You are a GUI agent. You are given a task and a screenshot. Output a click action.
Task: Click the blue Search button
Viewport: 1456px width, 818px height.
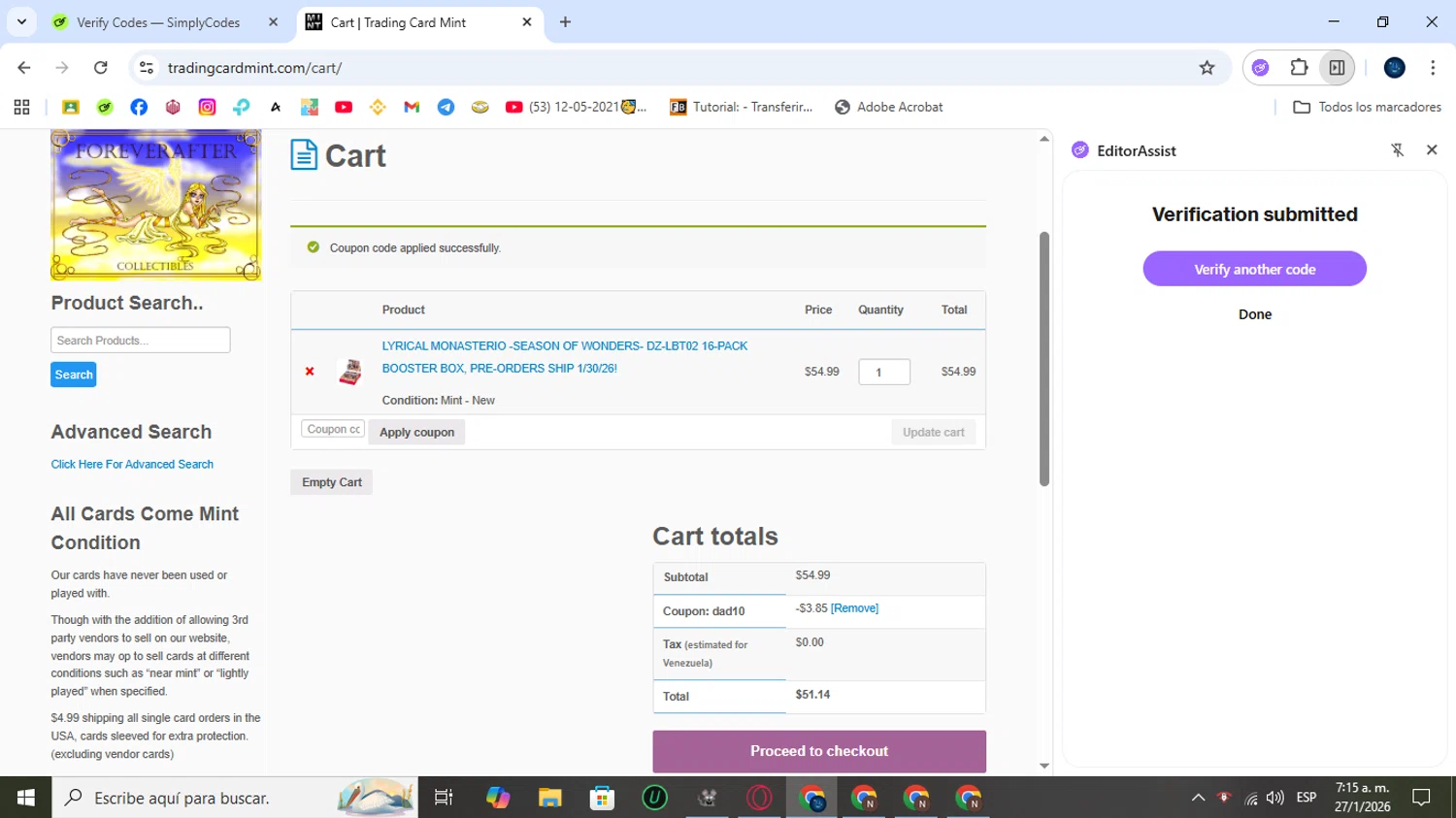click(74, 375)
